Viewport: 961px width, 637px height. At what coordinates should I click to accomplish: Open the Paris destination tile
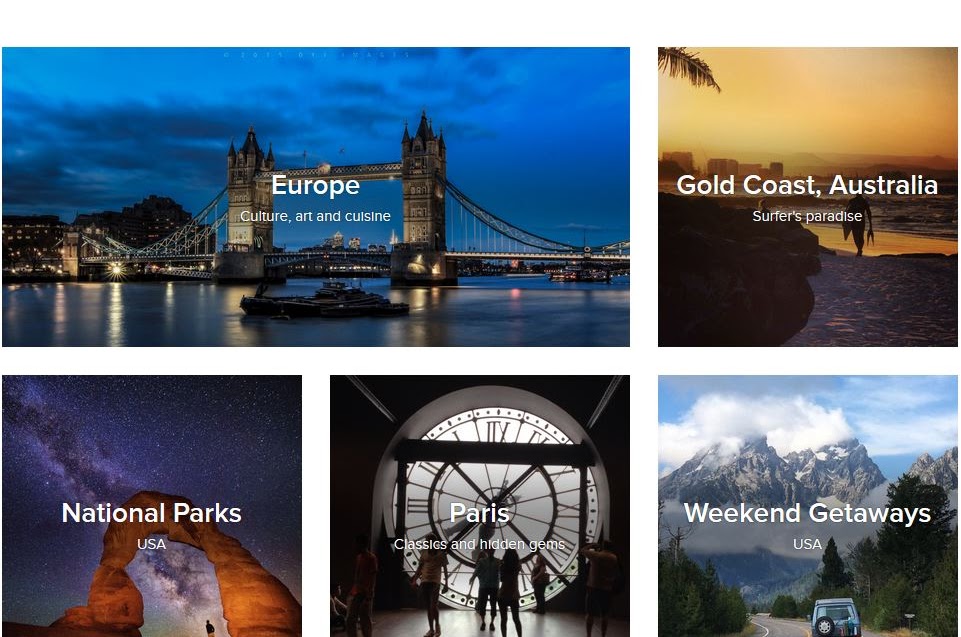tap(480, 506)
